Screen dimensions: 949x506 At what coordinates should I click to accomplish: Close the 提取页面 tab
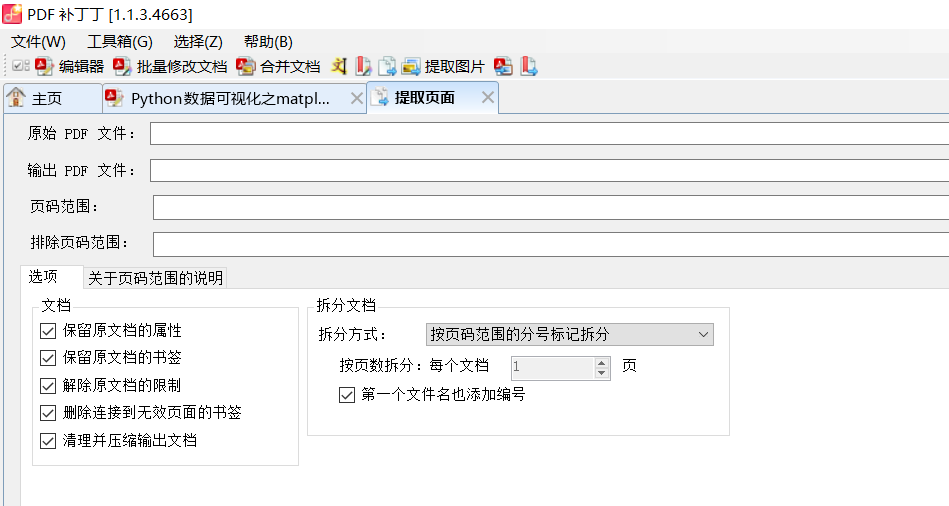(488, 97)
